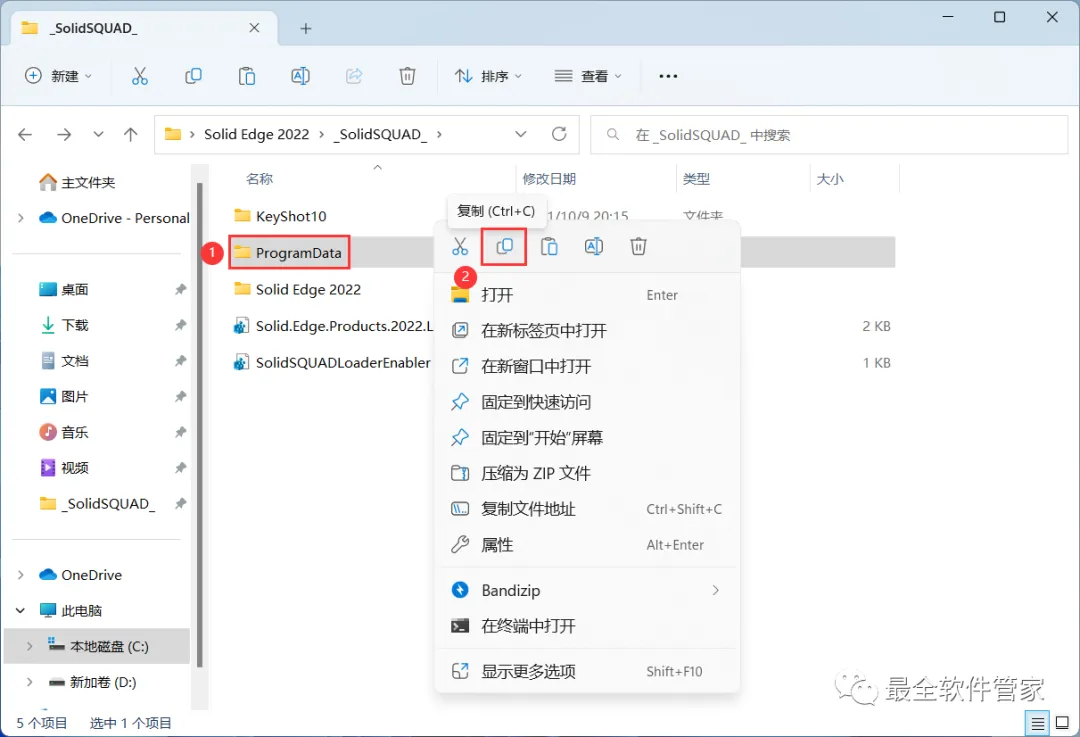Sort by the 类型 column header
The height and width of the screenshot is (737, 1080).
coord(696,179)
